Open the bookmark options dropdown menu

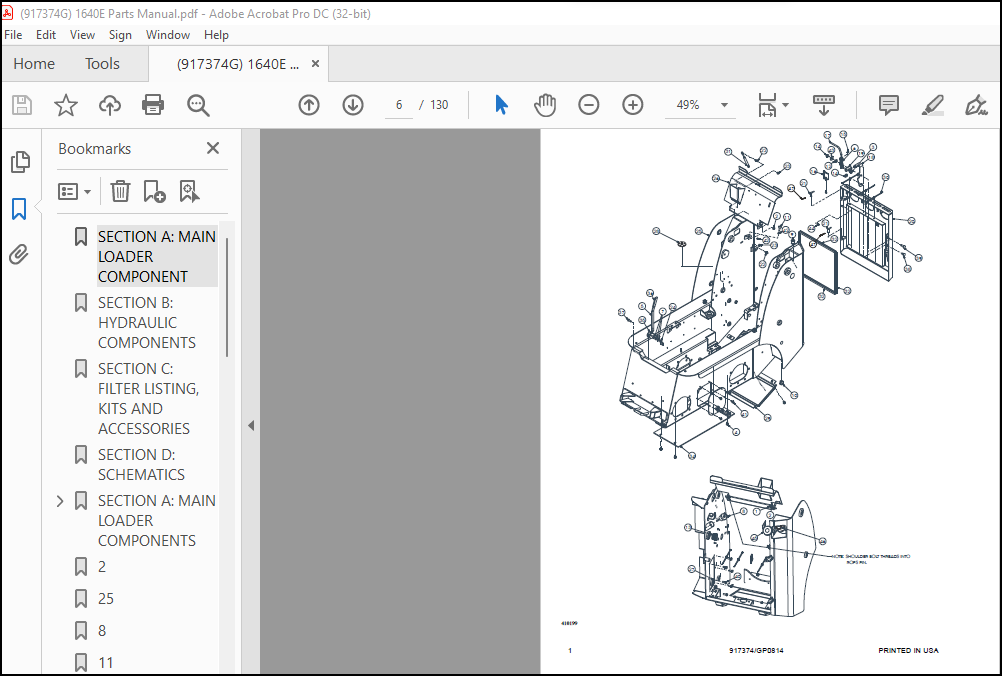click(75, 191)
